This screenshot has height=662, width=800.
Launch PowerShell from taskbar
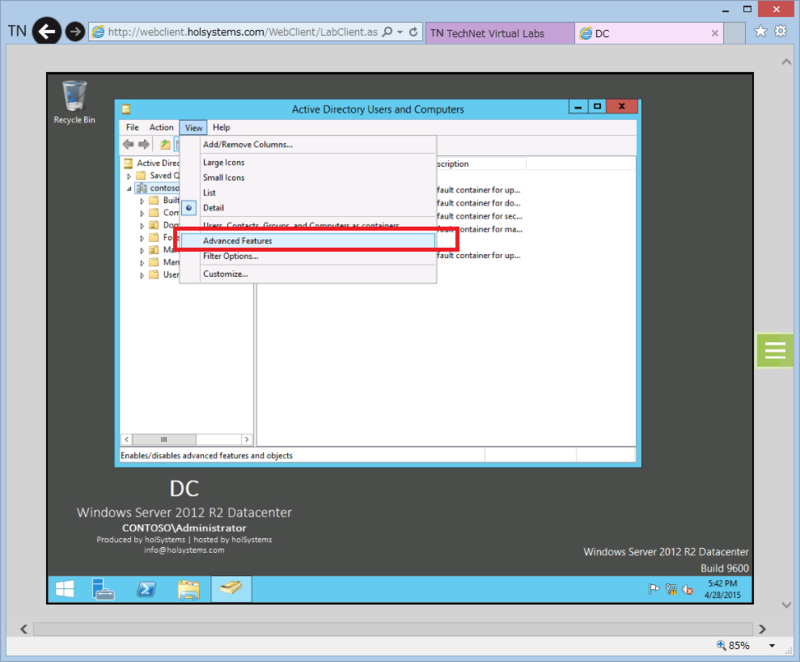(146, 590)
